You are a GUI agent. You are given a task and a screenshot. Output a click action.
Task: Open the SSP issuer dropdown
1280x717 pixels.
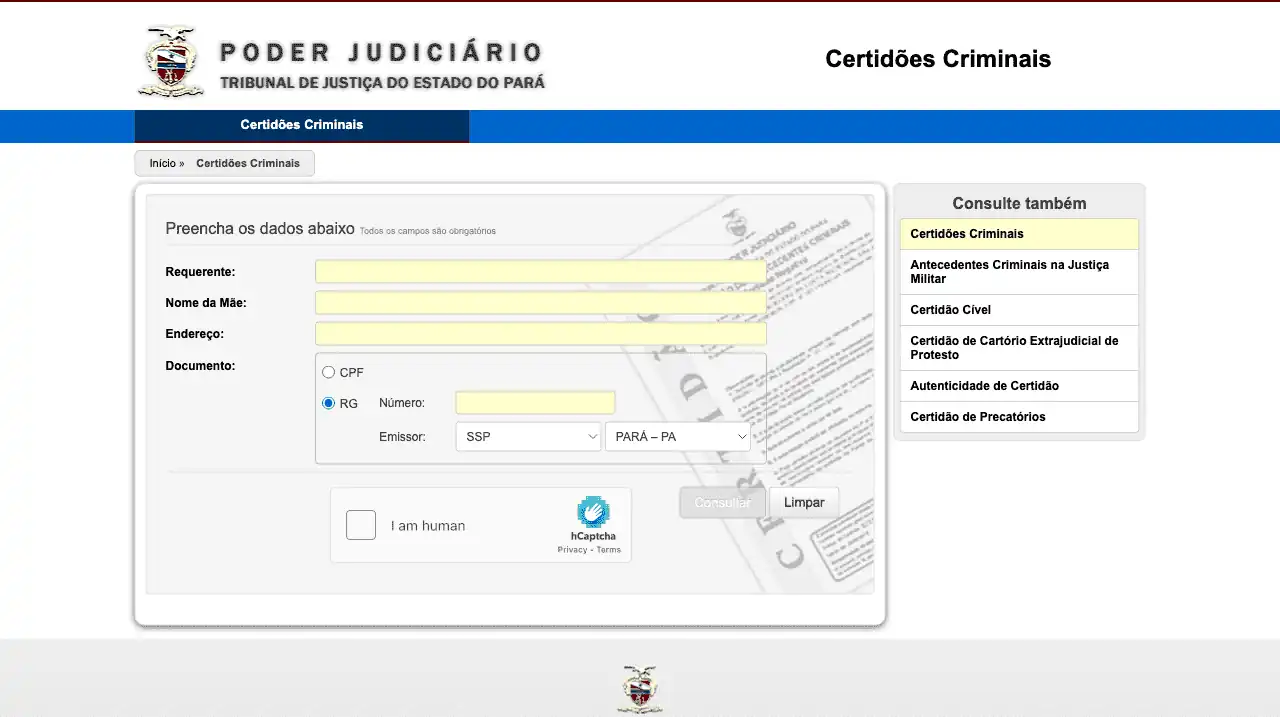click(528, 437)
